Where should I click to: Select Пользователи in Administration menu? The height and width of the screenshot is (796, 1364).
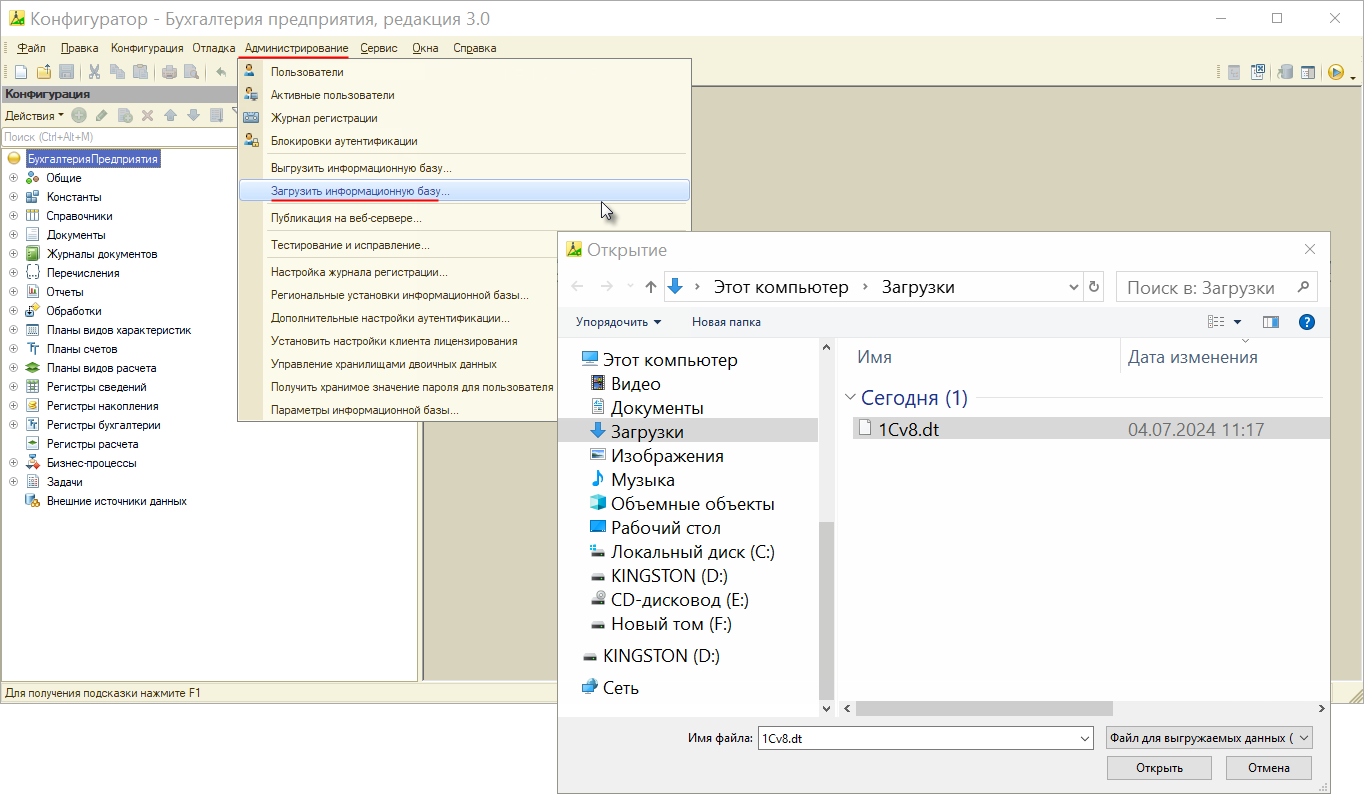(464, 72)
